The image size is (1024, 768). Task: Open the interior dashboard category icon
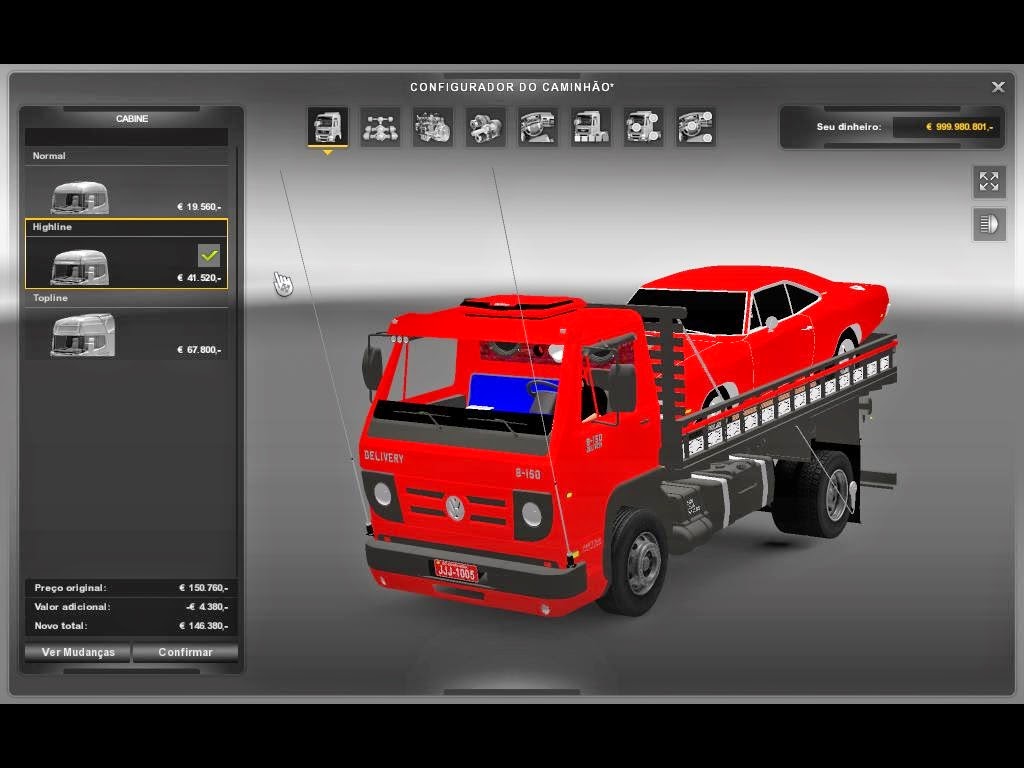tap(538, 127)
